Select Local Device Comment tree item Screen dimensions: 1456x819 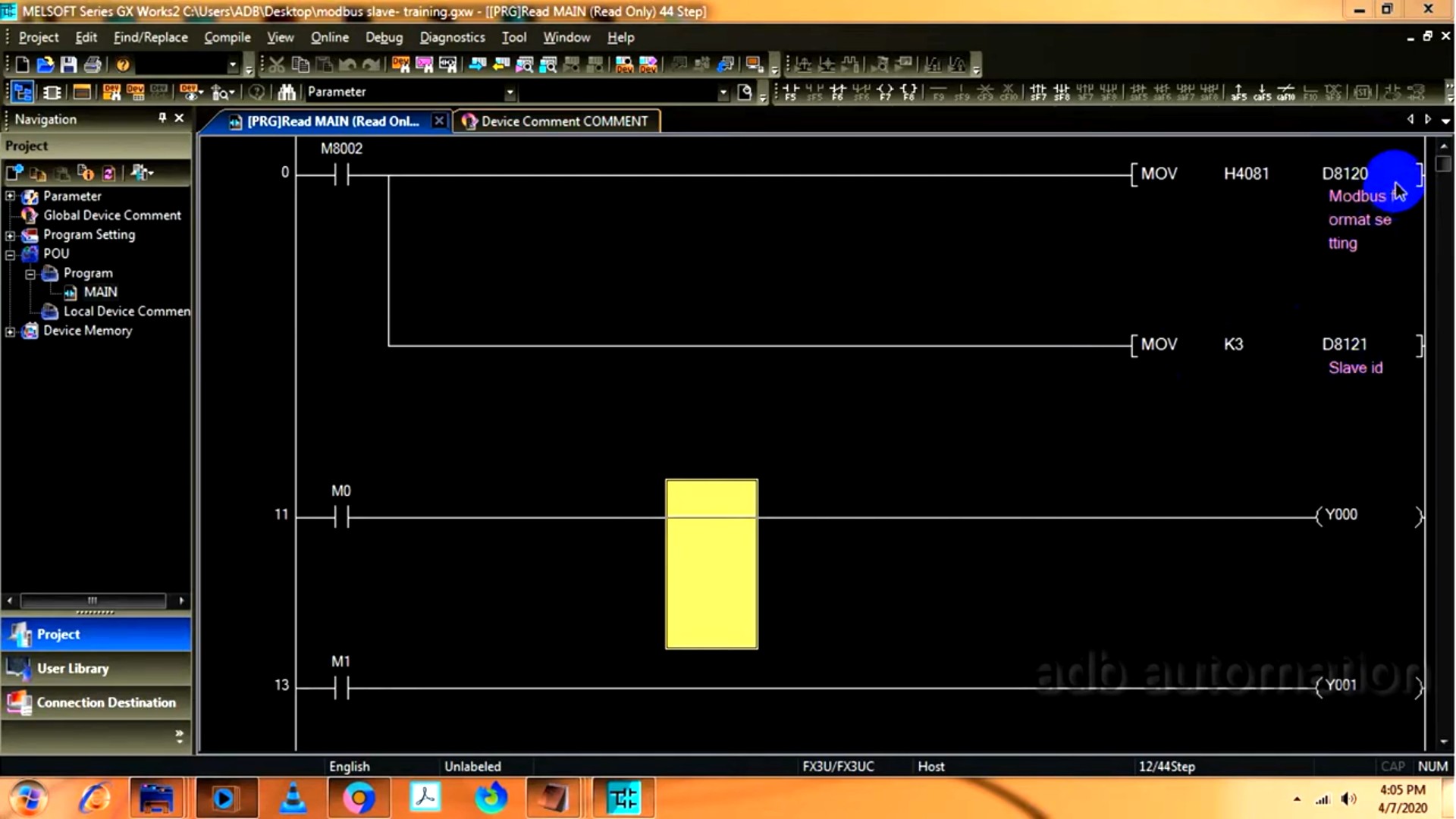pos(127,312)
